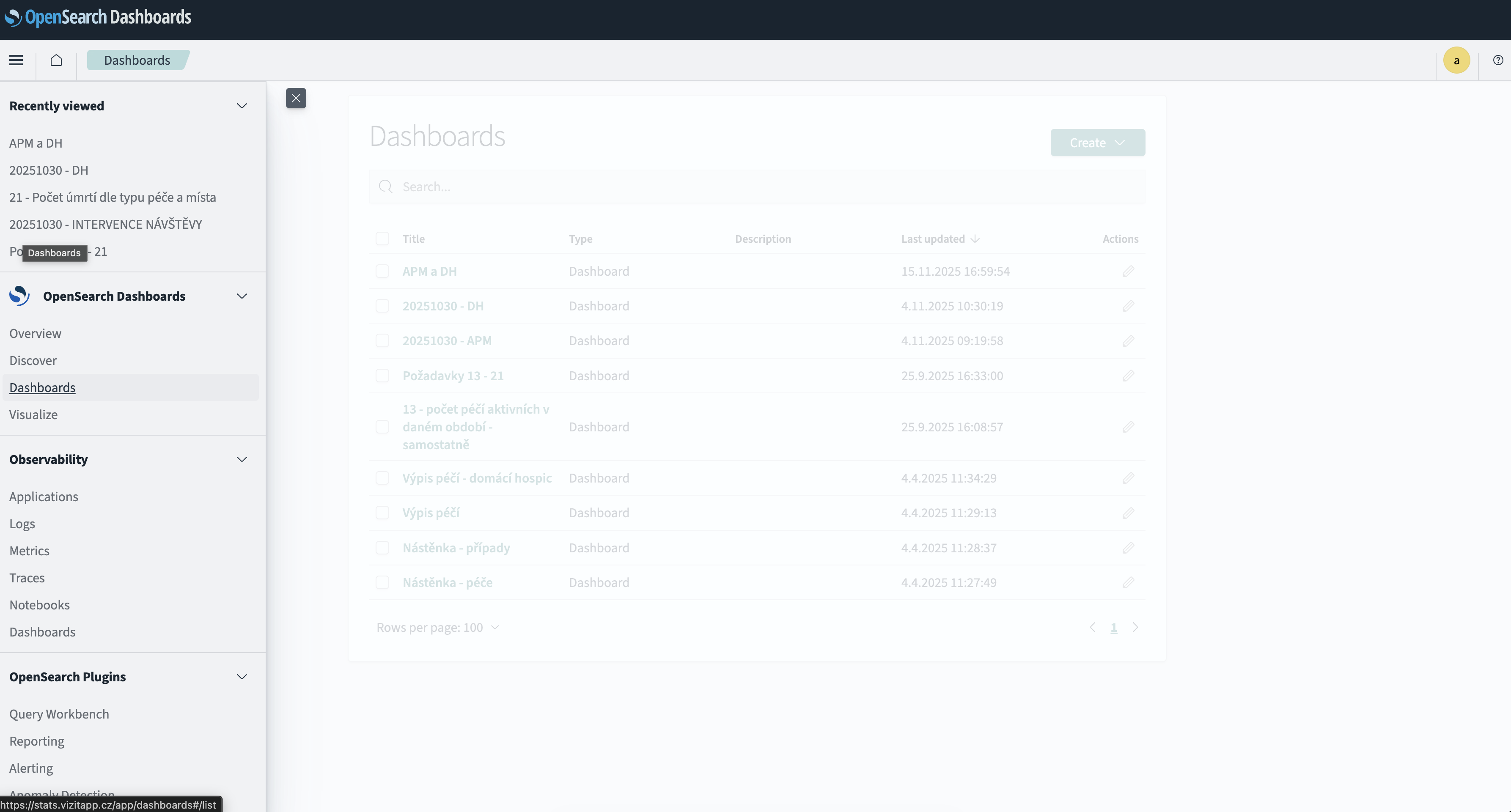Collapse the Recently viewed section
1511x812 pixels.
(x=242, y=106)
